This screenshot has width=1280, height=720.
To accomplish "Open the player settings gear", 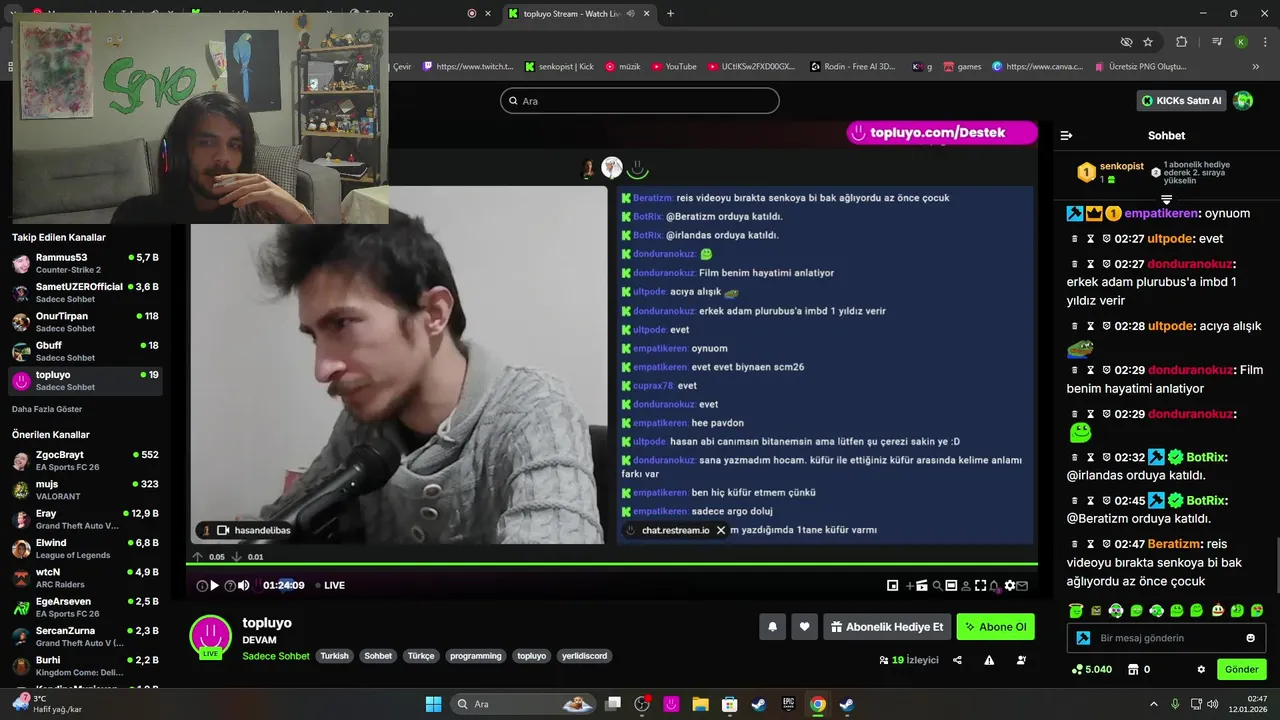I will (1010, 586).
